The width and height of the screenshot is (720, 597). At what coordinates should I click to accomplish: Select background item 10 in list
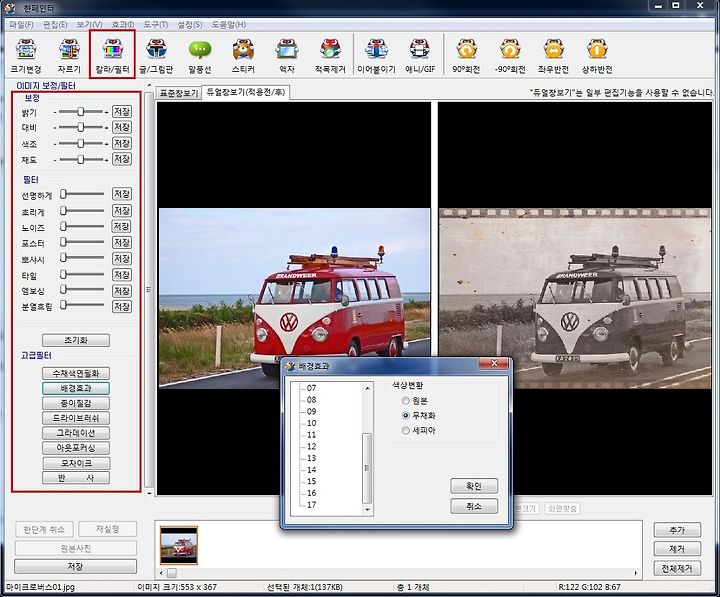tap(311, 423)
